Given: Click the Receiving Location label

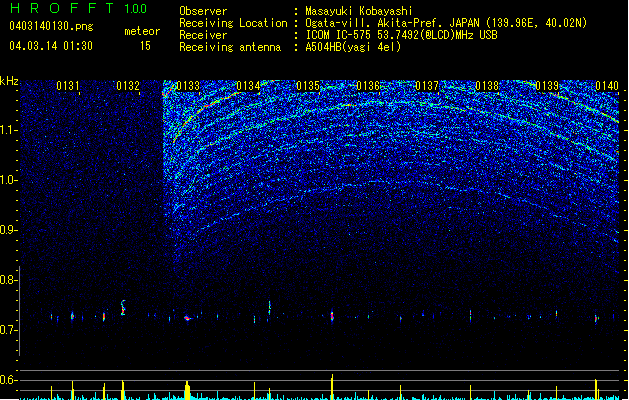Looking at the screenshot, I should tap(233, 23).
